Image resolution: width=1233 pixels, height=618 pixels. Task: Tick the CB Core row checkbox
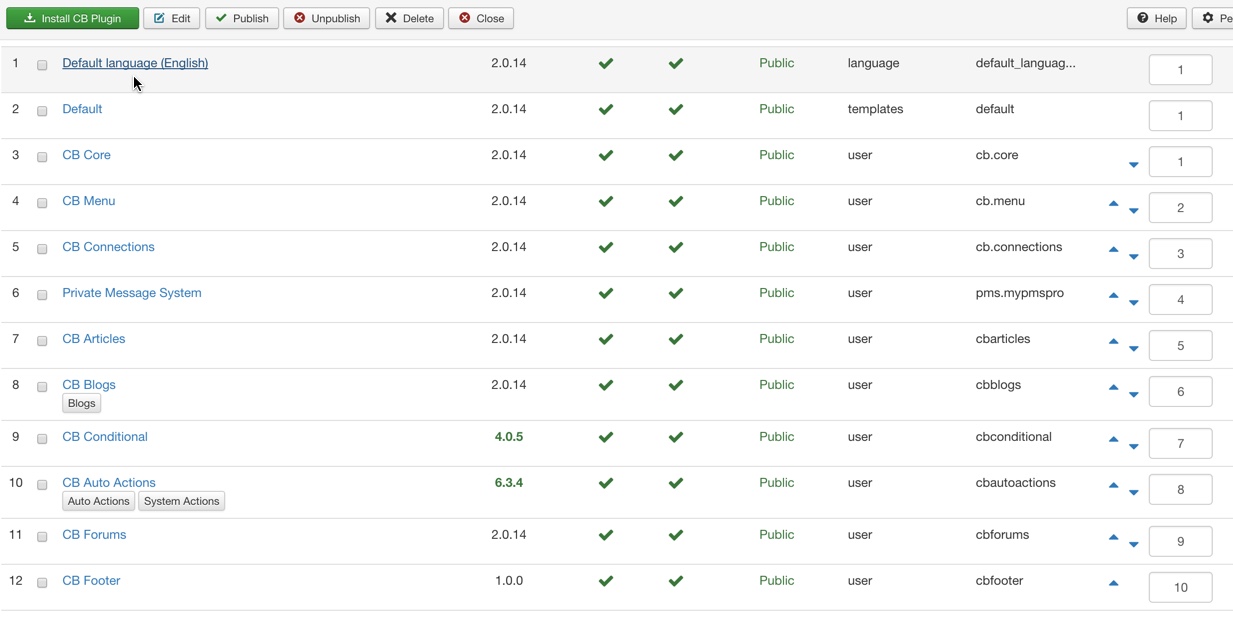click(42, 157)
